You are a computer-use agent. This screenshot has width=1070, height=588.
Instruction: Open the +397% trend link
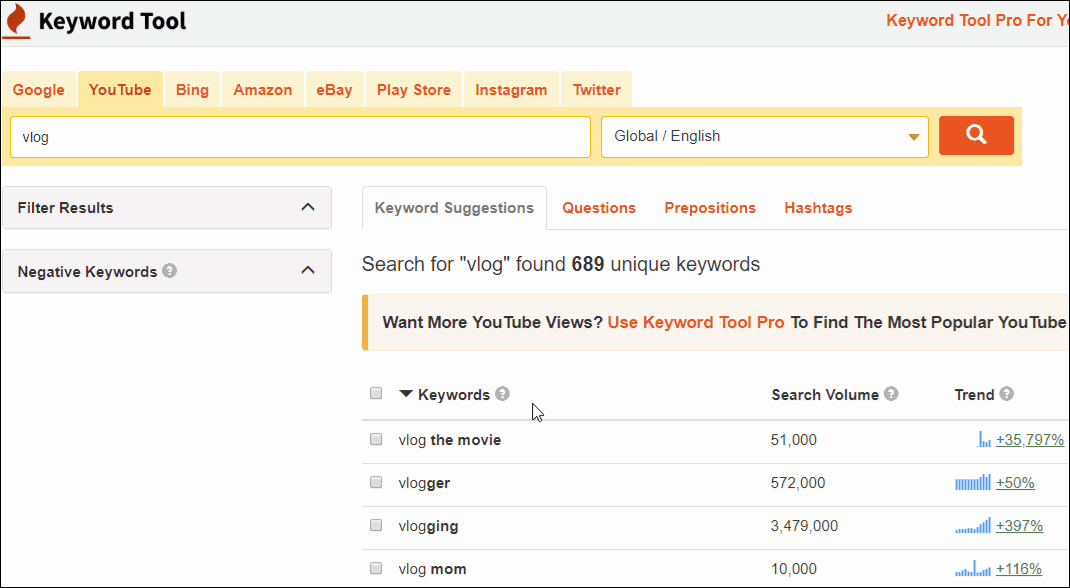pyautogui.click(x=1020, y=525)
